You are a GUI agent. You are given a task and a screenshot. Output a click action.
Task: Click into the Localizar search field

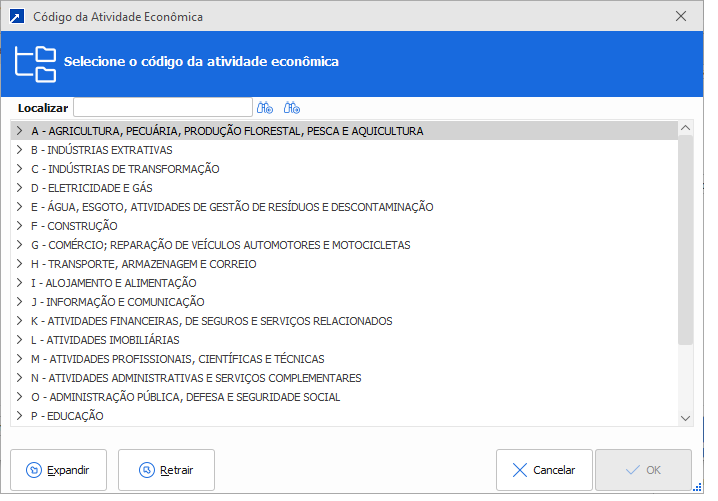[163, 107]
